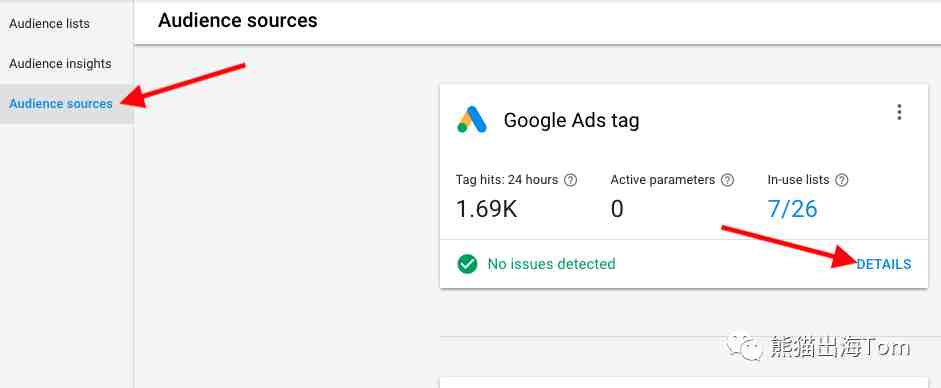Click the Audience sources page heading
941x388 pixels.
[238, 20]
